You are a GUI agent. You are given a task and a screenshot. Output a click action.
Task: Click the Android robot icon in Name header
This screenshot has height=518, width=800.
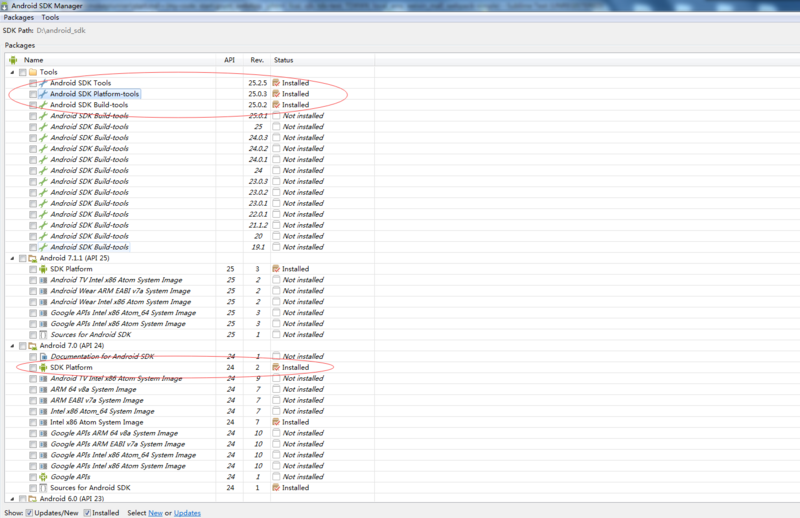tap(13, 60)
